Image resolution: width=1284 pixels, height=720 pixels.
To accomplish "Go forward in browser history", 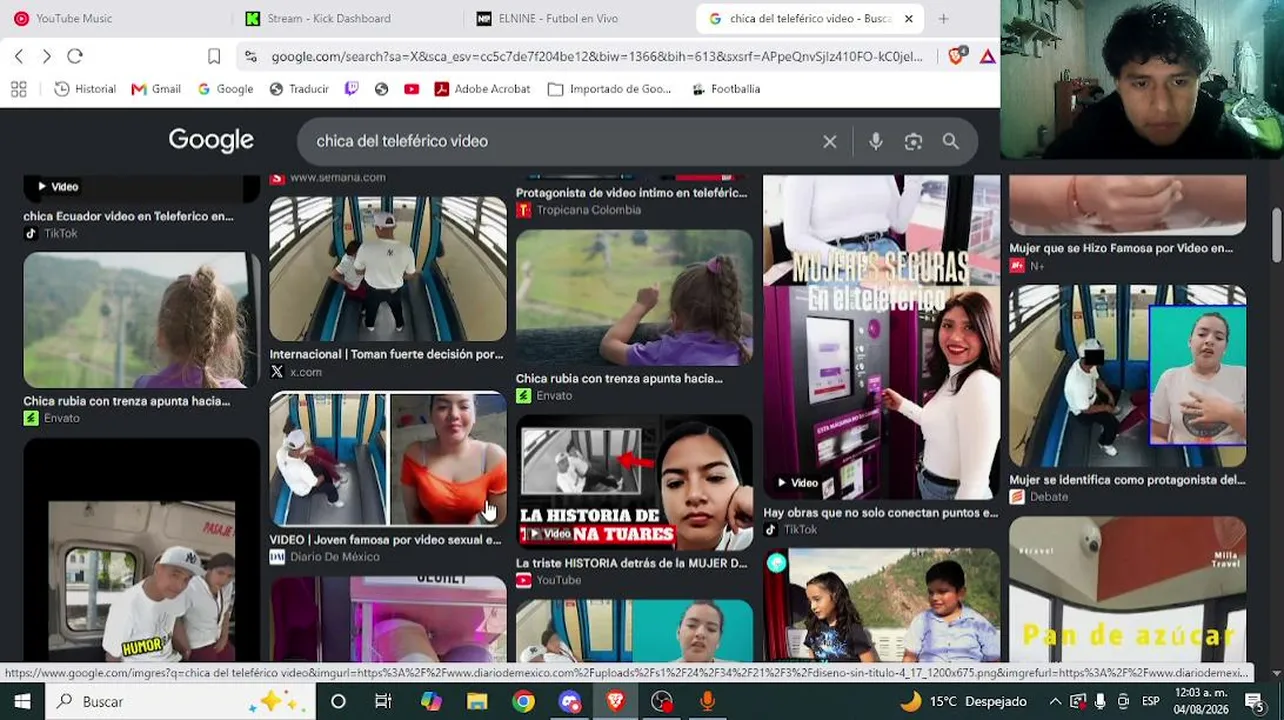I will [46, 56].
